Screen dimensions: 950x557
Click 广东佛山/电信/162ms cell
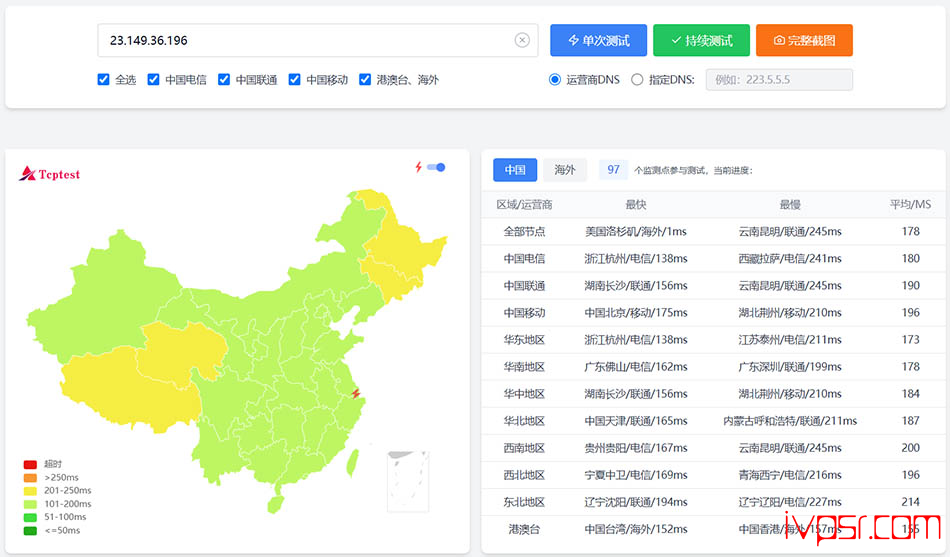[x=636, y=367]
